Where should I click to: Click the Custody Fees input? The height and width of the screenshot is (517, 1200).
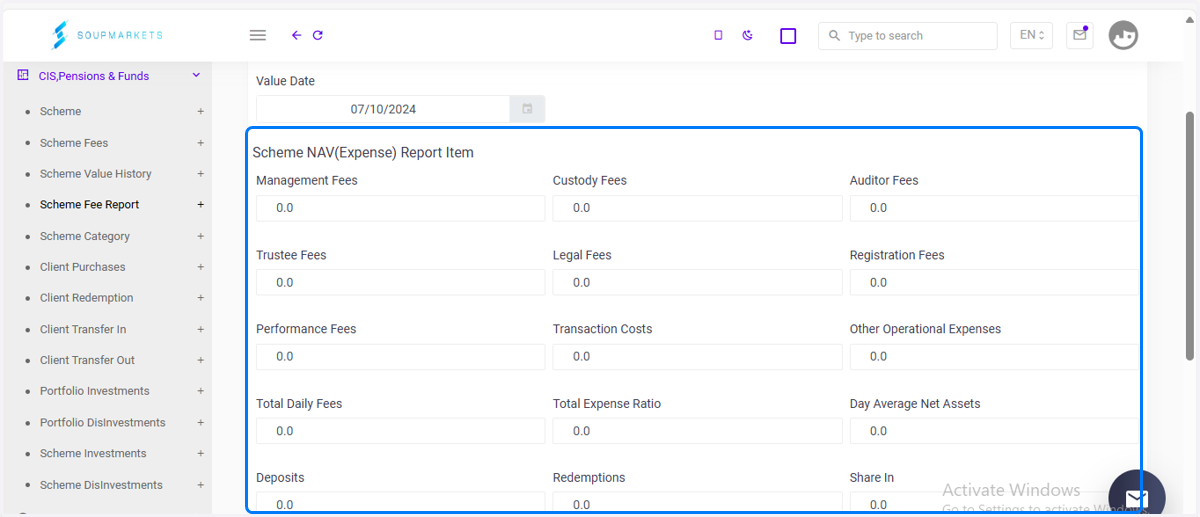pyautogui.click(x=697, y=208)
